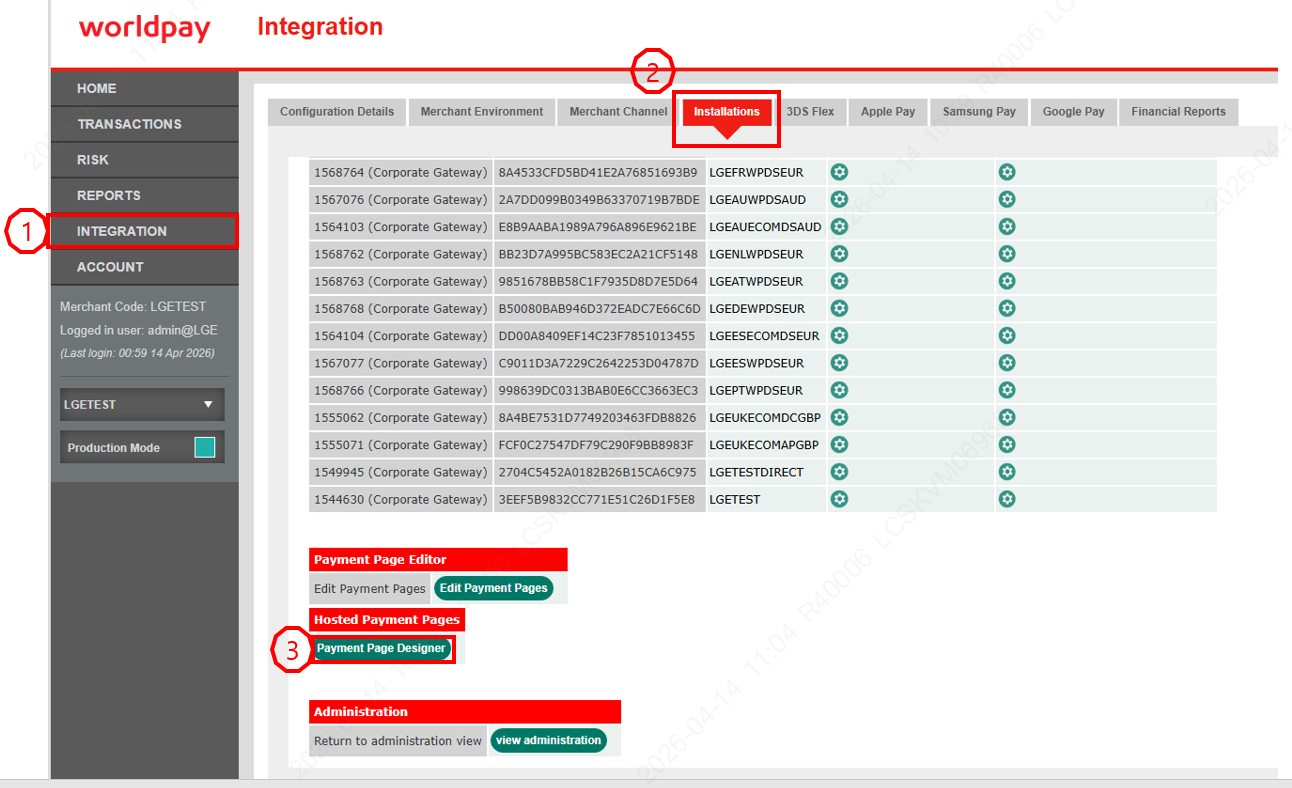Click the view administration button

pyautogui.click(x=548, y=741)
